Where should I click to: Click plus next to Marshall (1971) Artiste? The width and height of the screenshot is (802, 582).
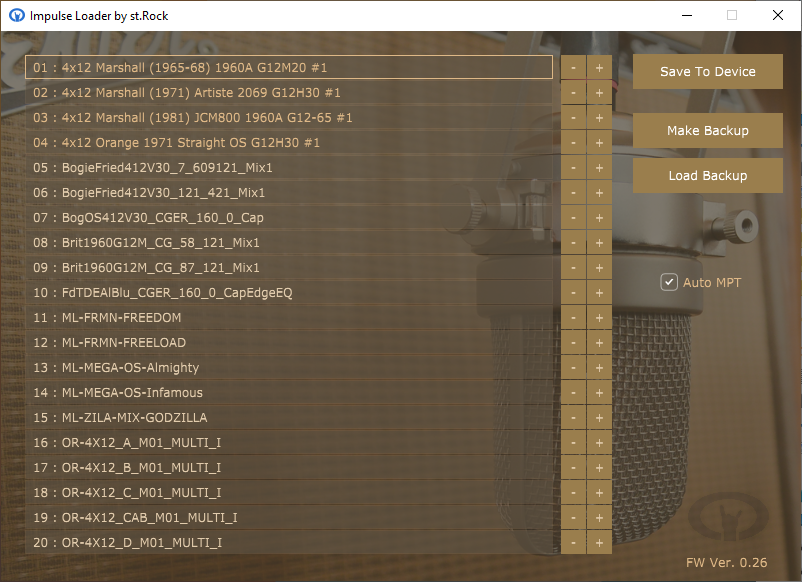tap(599, 93)
